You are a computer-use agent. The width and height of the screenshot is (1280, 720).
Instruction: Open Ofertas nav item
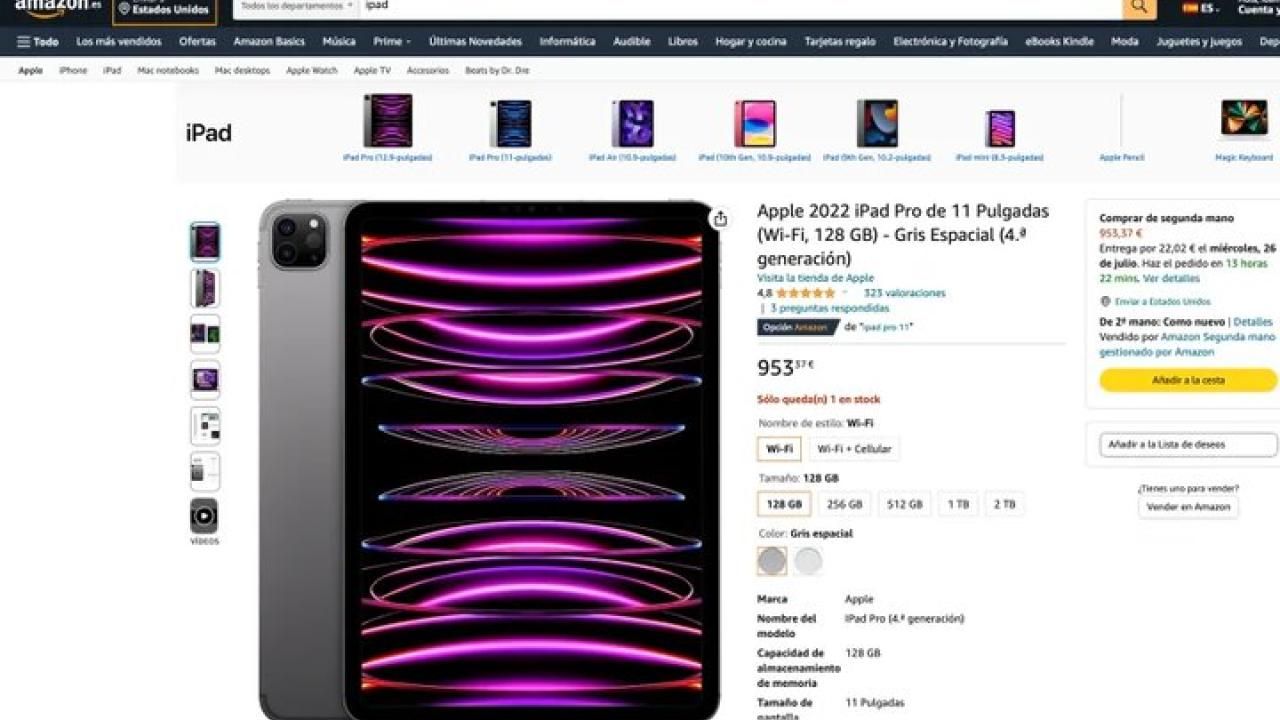pos(197,42)
